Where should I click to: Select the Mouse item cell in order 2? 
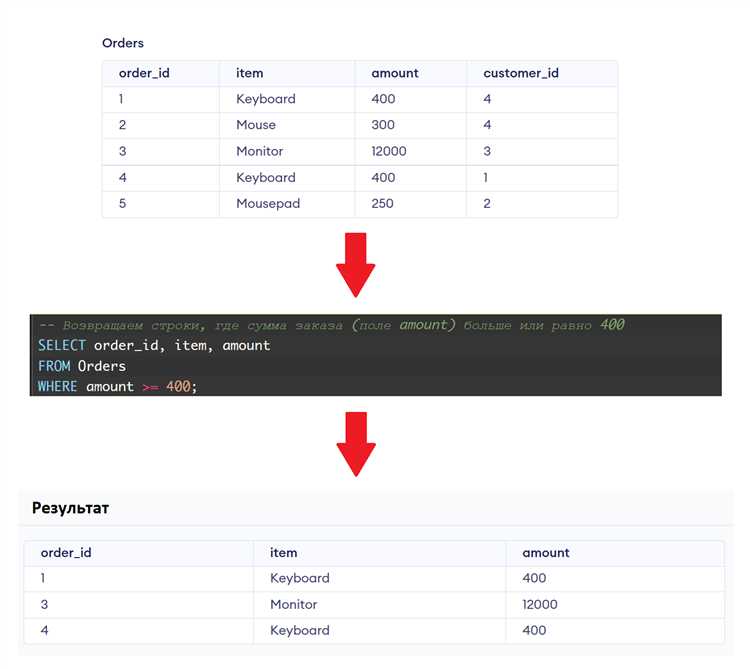tap(255, 125)
